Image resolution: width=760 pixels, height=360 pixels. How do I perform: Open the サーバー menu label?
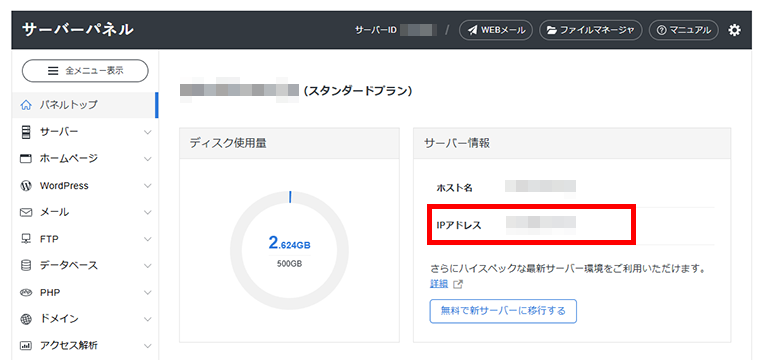[x=59, y=132]
